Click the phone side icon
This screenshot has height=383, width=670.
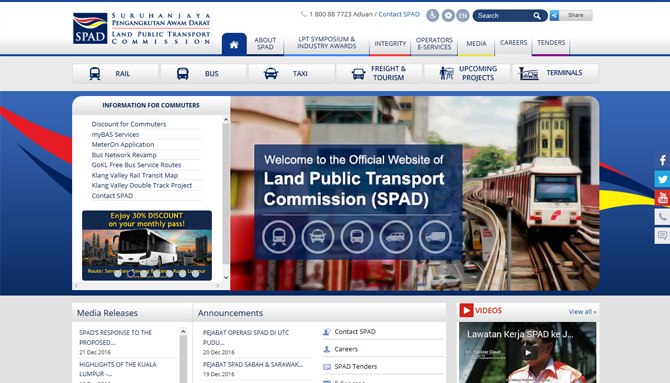pyautogui.click(x=662, y=217)
